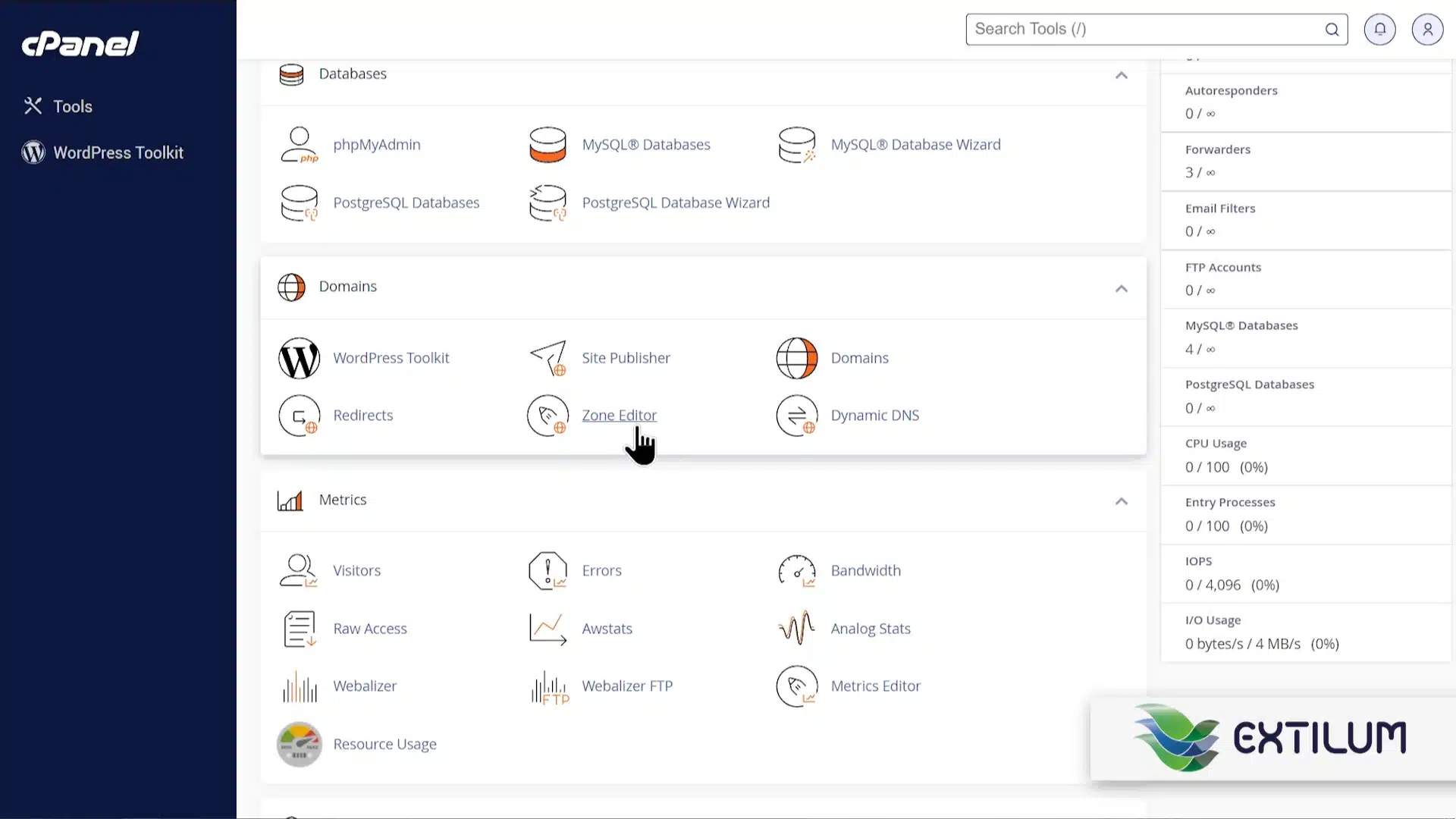Click the Entry Processes statistic label
The height and width of the screenshot is (819, 1456).
1230,503
